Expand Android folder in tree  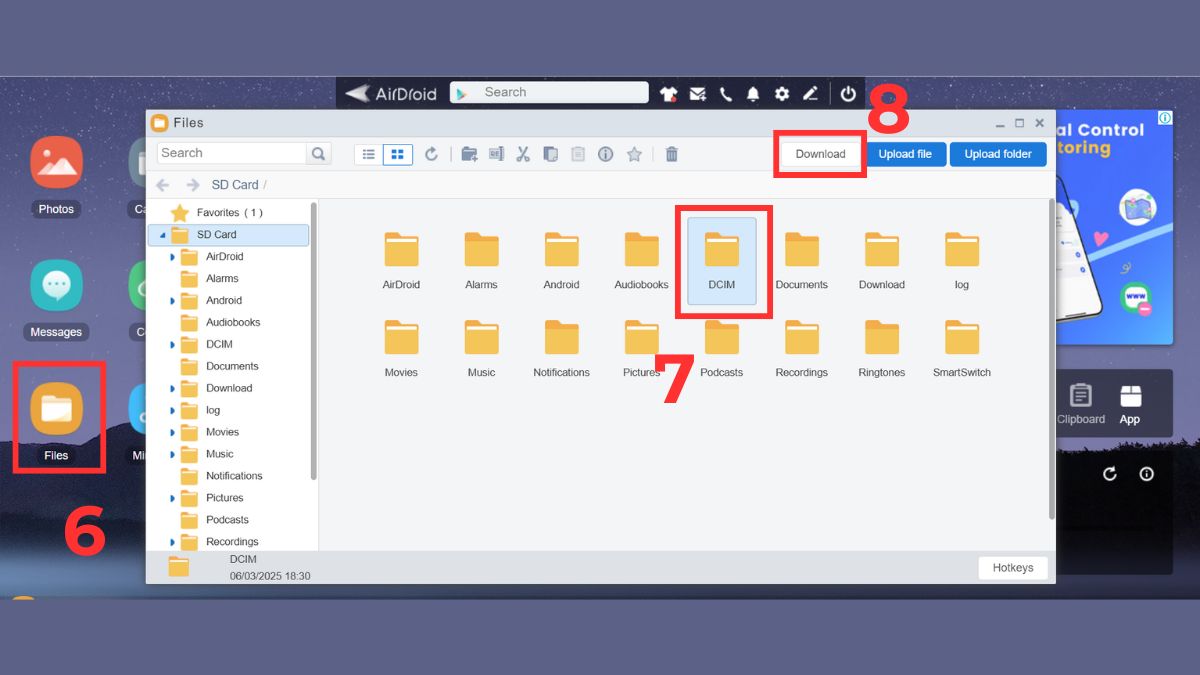[172, 301]
